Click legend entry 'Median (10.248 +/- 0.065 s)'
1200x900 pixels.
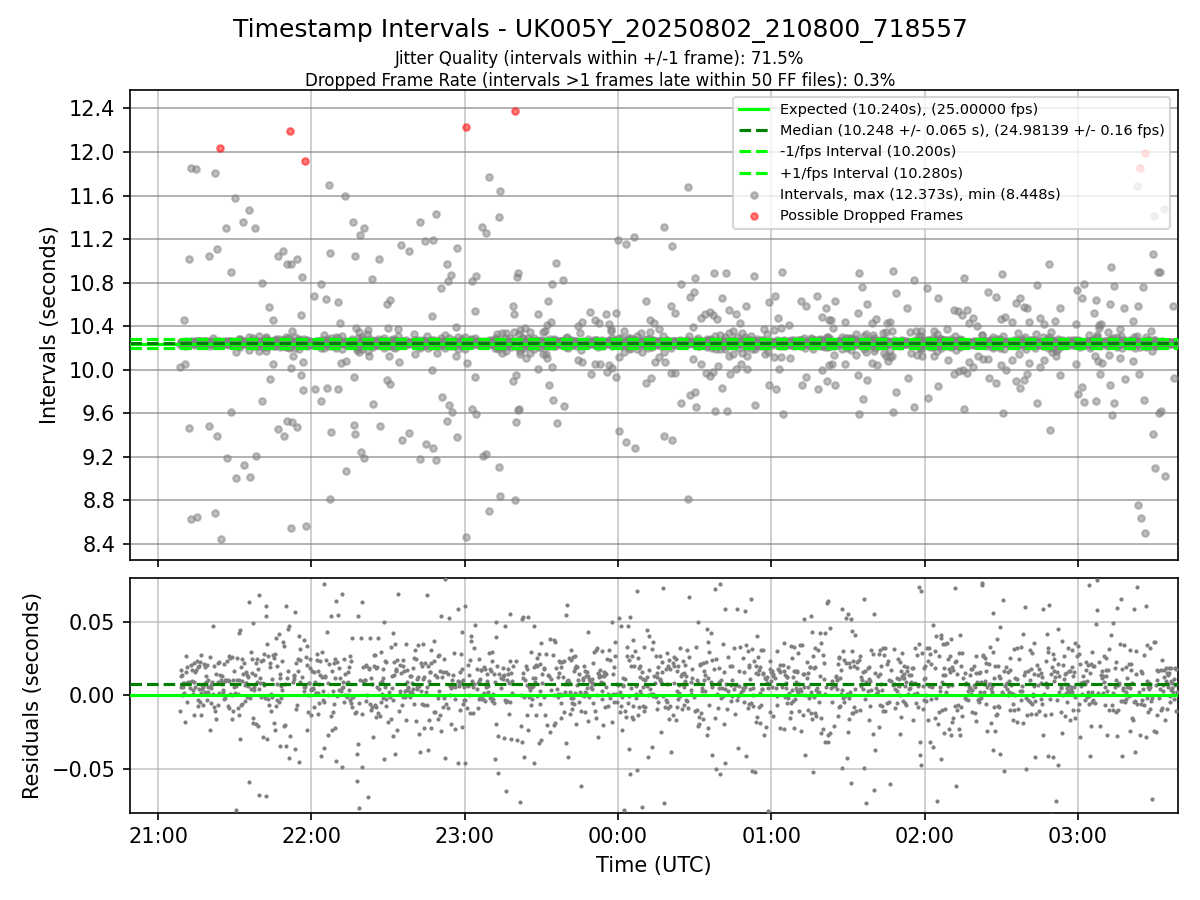972,130
